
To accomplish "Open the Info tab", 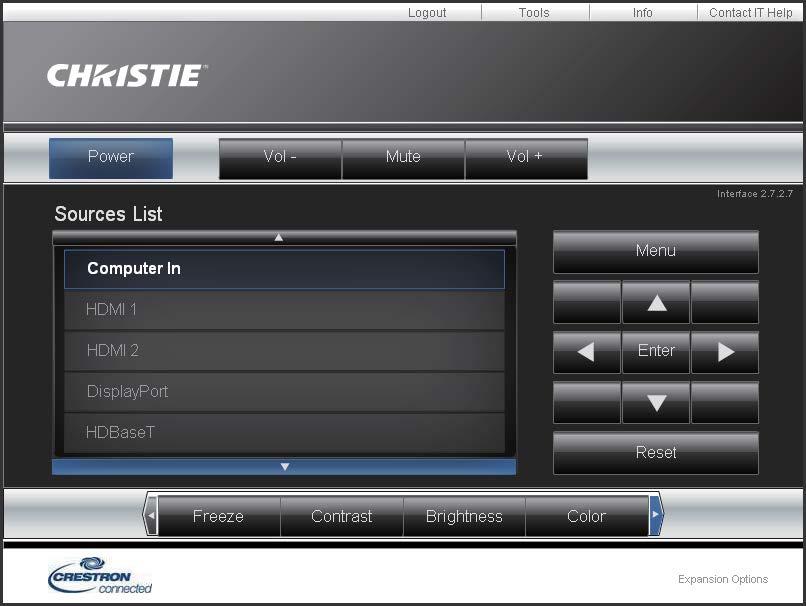I will tap(643, 12).
